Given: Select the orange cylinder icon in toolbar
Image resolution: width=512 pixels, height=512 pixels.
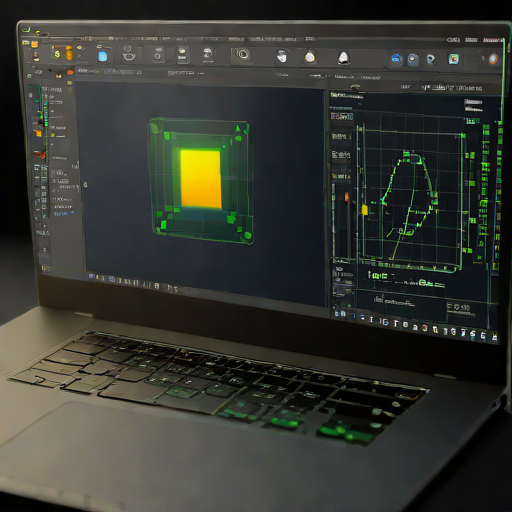Looking at the screenshot, I should [69, 53].
